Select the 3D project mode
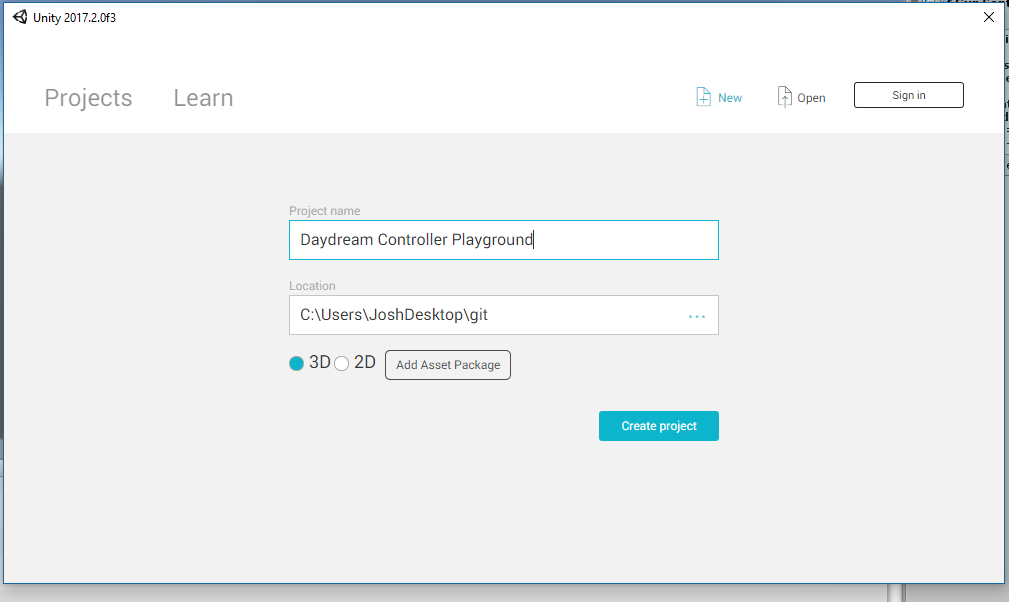 [x=296, y=363]
